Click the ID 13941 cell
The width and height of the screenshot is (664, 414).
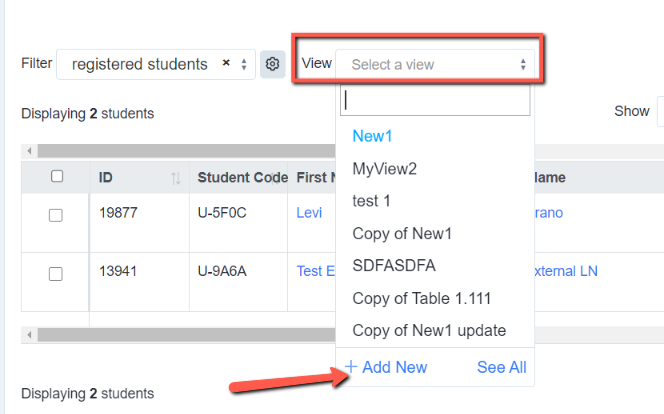139,282
